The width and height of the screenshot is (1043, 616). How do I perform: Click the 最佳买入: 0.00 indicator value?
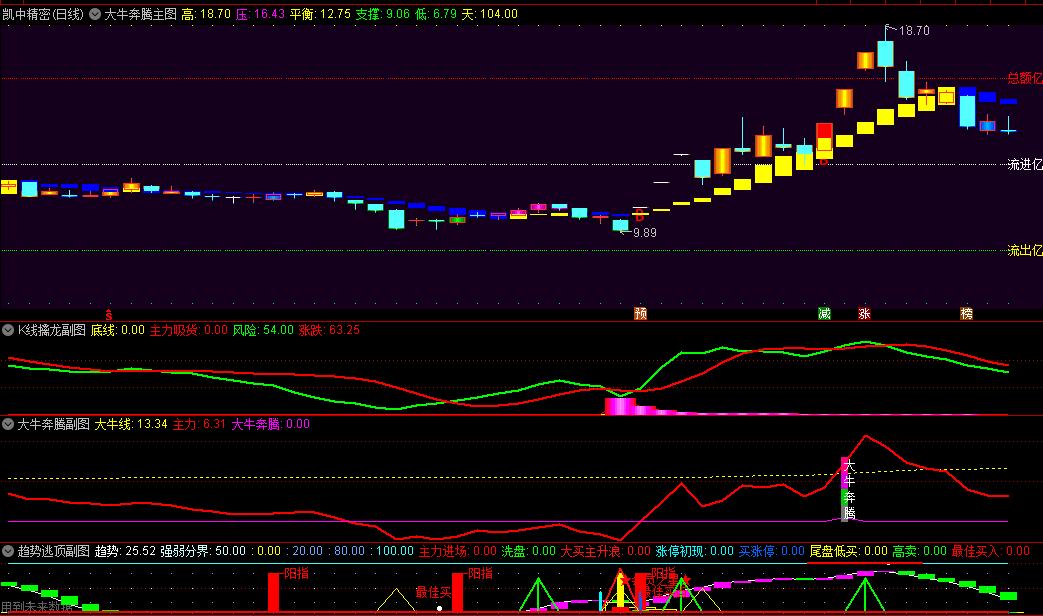[x=990, y=551]
